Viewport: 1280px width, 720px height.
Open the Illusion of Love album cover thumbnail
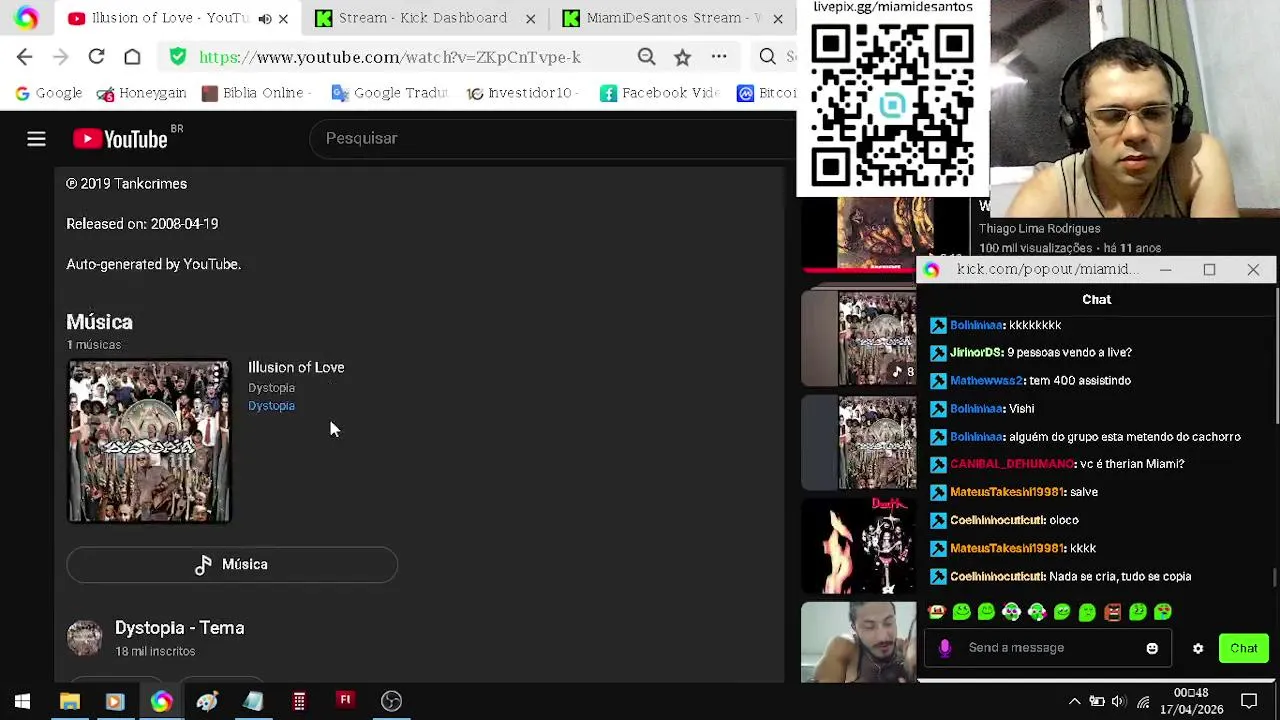[x=149, y=442]
